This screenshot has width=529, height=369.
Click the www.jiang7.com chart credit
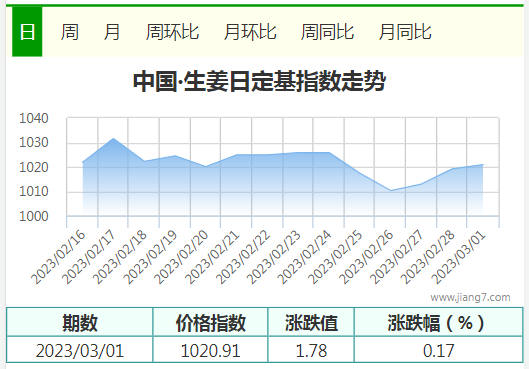pyautogui.click(x=470, y=297)
